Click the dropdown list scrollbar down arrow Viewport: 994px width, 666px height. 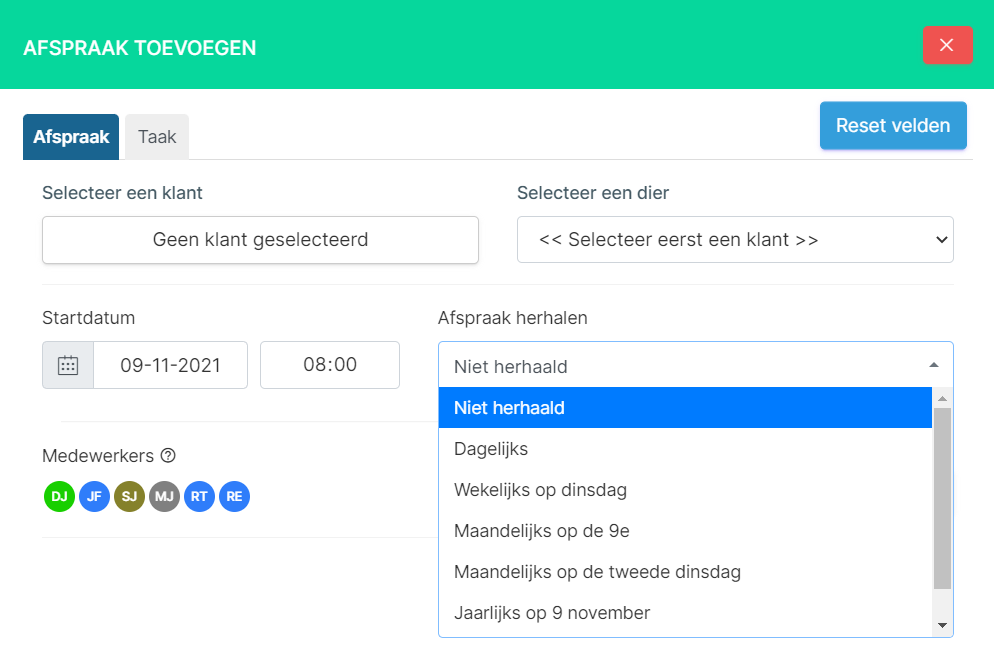click(x=943, y=625)
